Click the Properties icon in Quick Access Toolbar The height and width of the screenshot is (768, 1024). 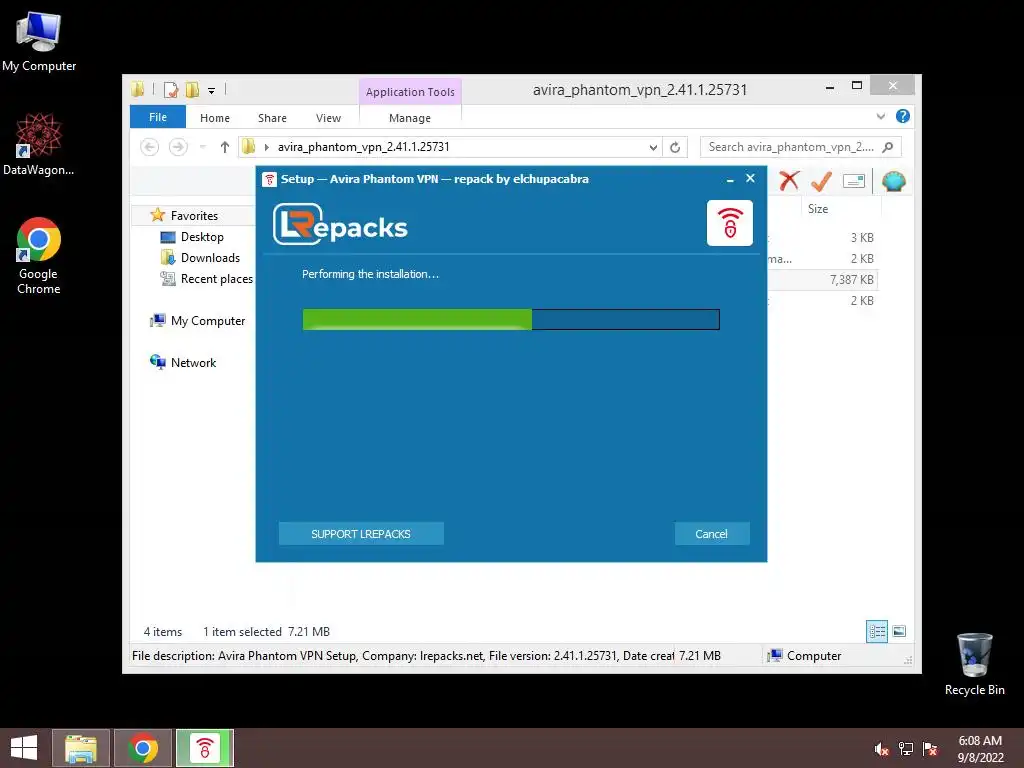170,89
